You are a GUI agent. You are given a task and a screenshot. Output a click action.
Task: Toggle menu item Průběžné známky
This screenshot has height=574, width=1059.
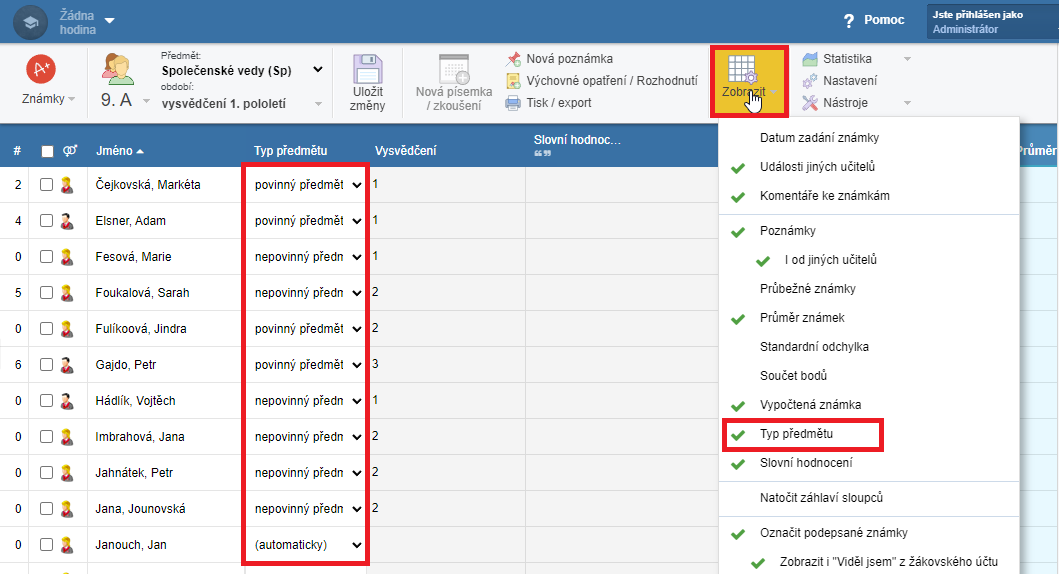point(869,289)
